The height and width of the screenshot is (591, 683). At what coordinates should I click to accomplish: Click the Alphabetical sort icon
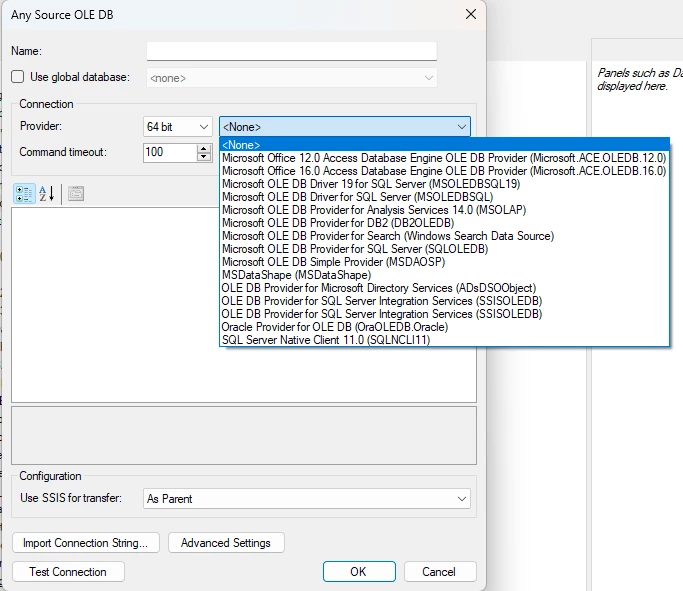pyautogui.click(x=47, y=194)
